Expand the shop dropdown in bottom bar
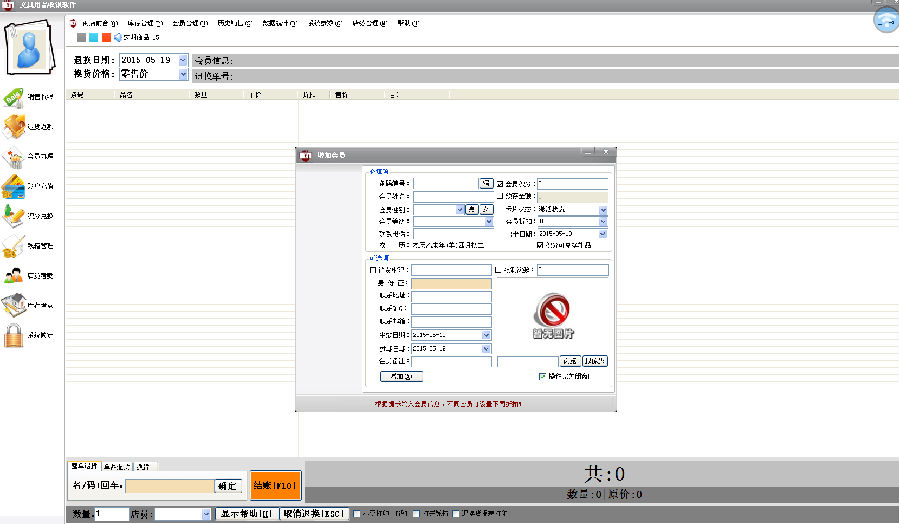This screenshot has width=899, height=524. pos(206,514)
